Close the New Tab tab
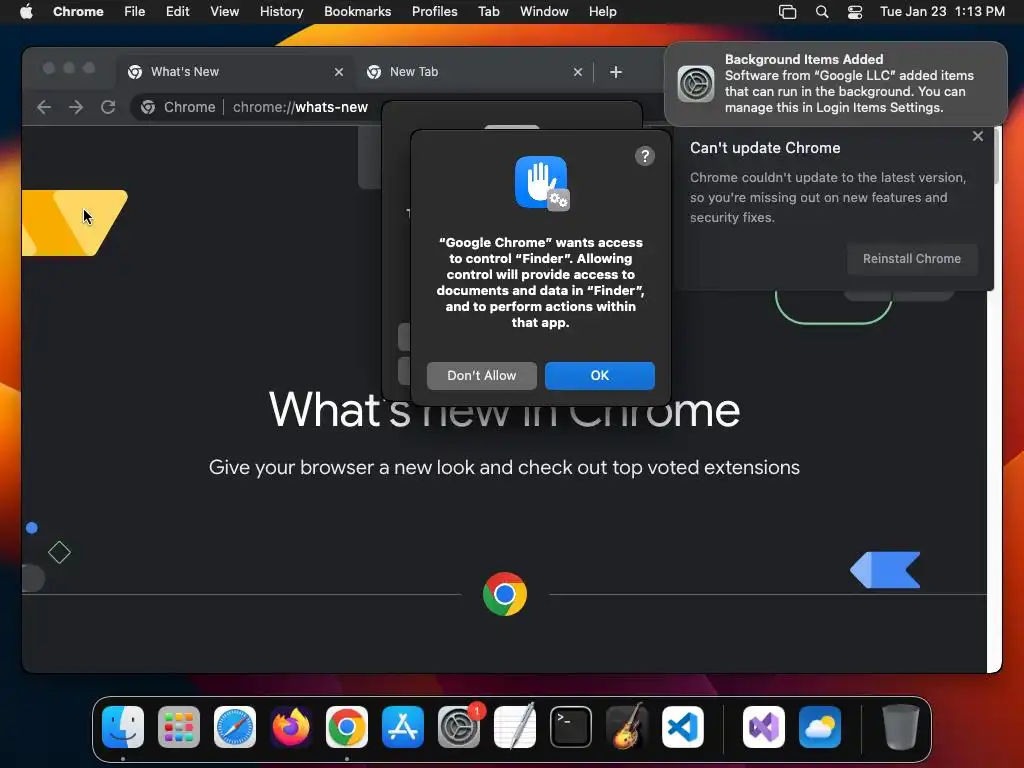1024x768 pixels. 578,72
